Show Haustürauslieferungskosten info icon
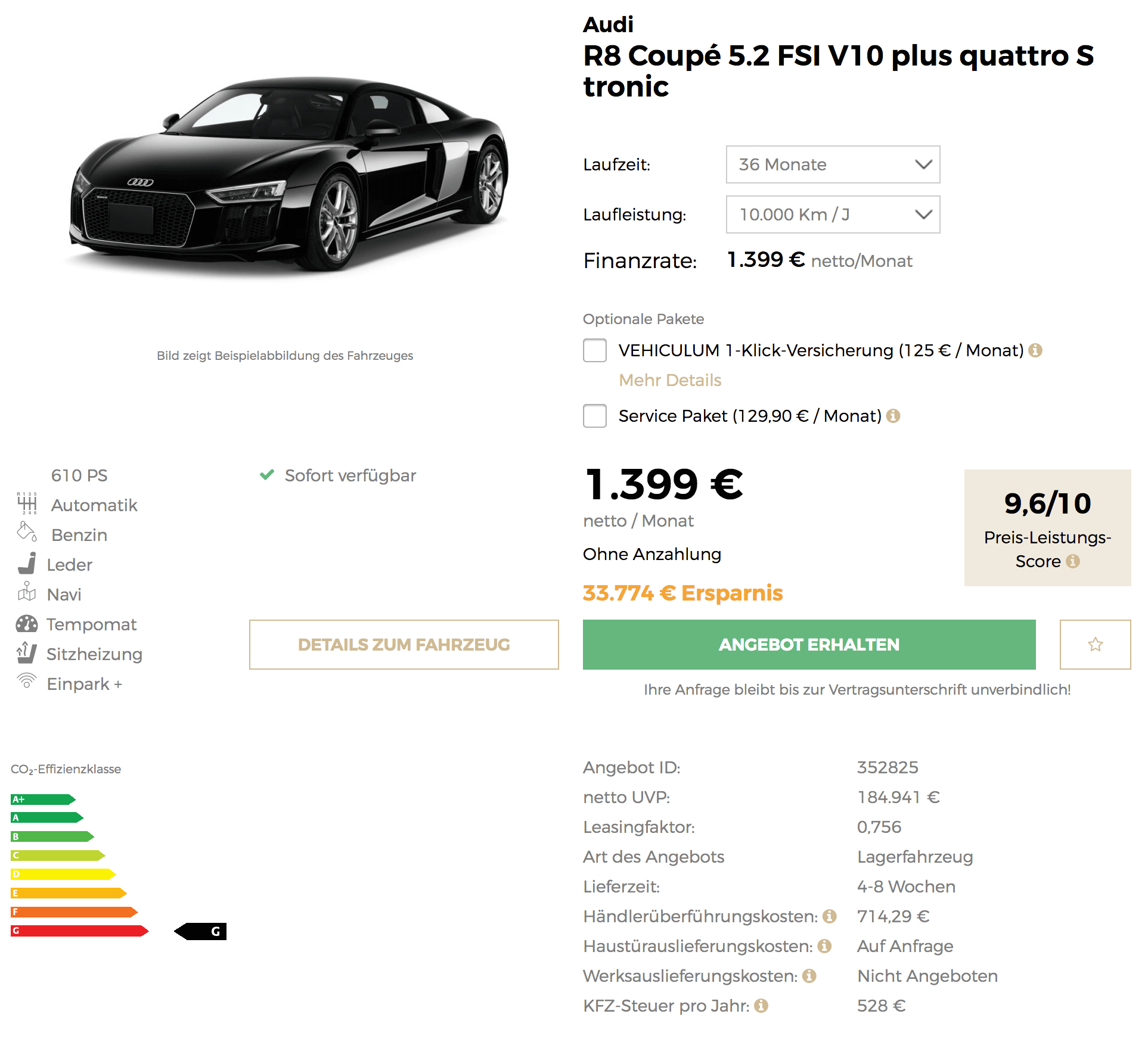Viewport: 1148px width, 1045px height. tap(824, 946)
